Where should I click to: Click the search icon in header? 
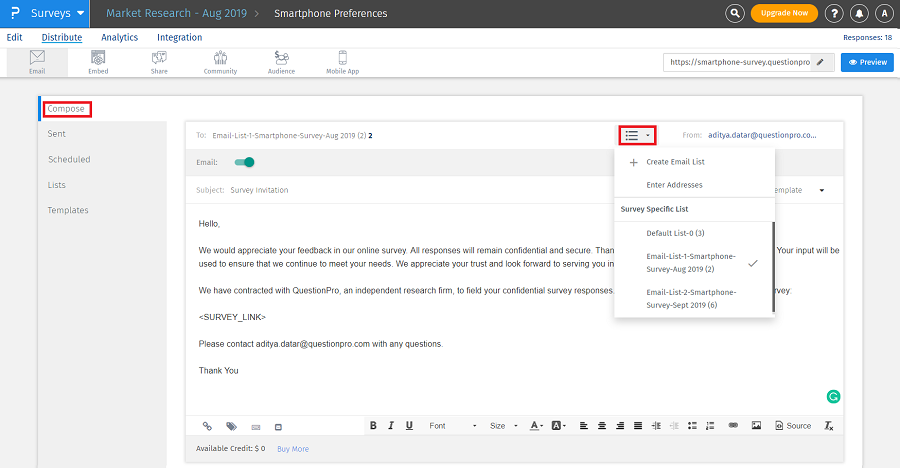tap(736, 13)
